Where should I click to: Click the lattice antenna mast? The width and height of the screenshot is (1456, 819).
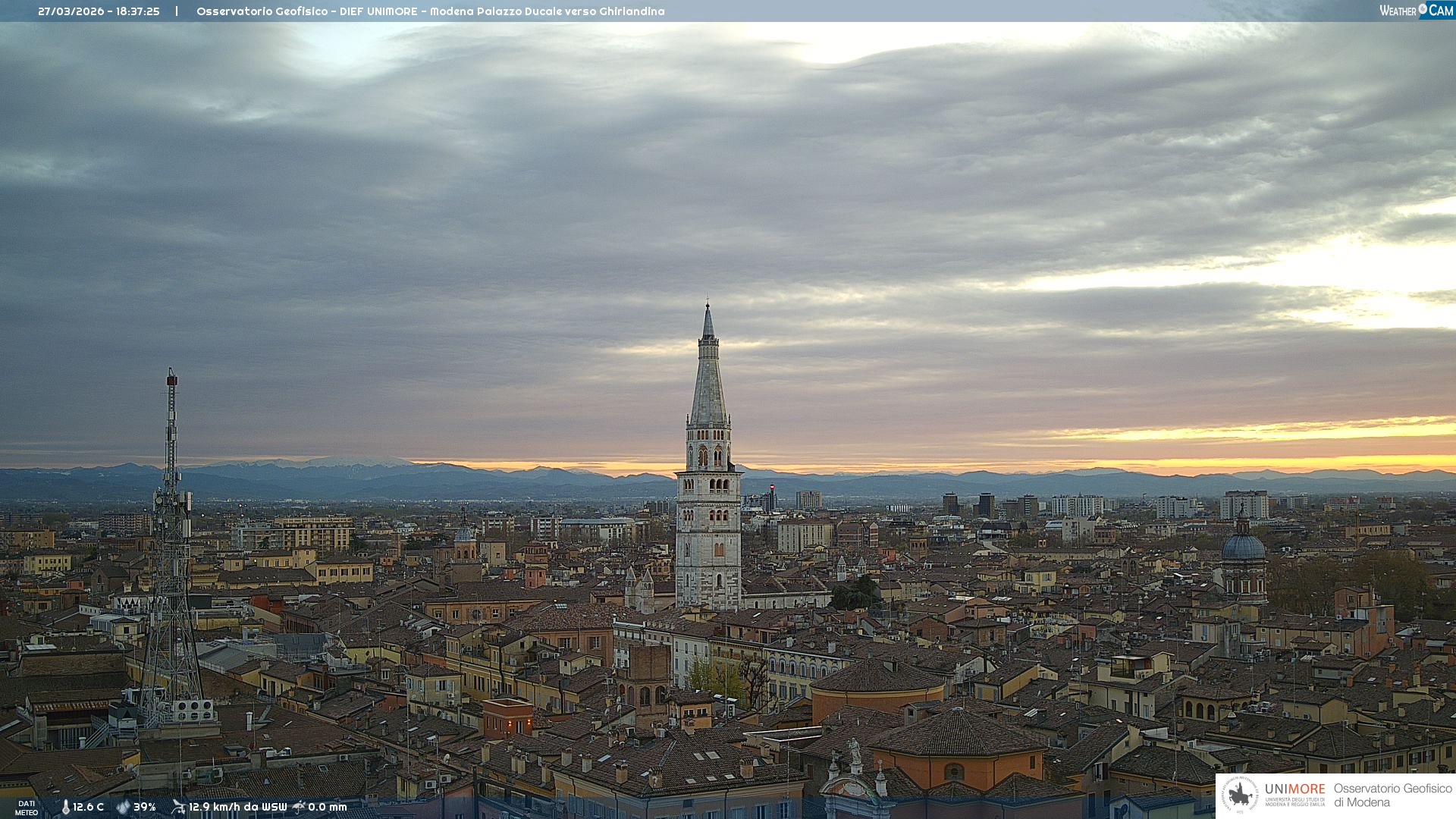[x=171, y=546]
